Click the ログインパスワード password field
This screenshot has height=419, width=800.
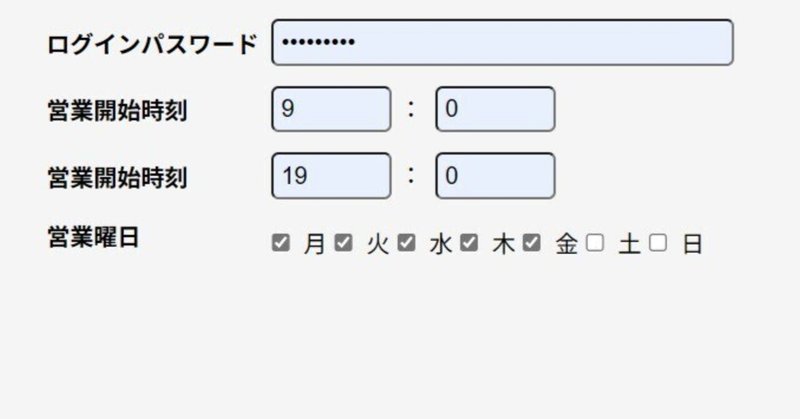coord(502,43)
